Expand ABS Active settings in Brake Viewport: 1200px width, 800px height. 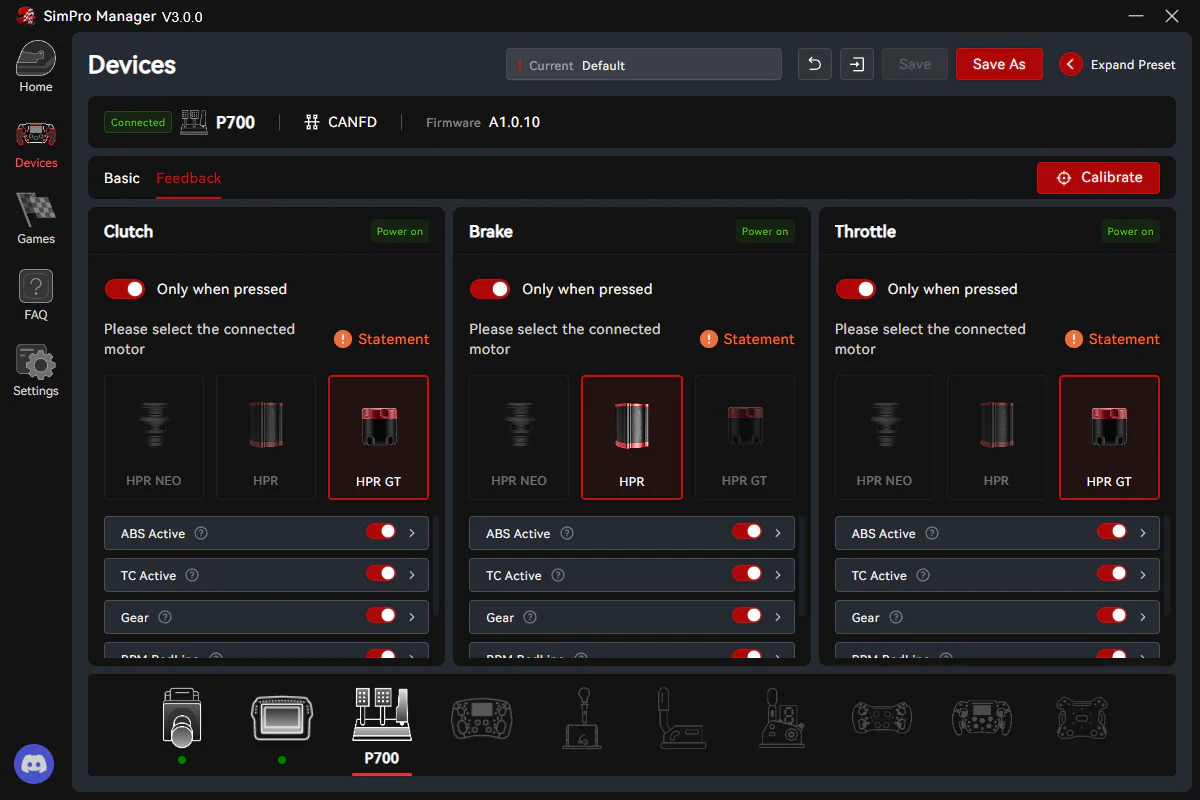click(x=778, y=534)
